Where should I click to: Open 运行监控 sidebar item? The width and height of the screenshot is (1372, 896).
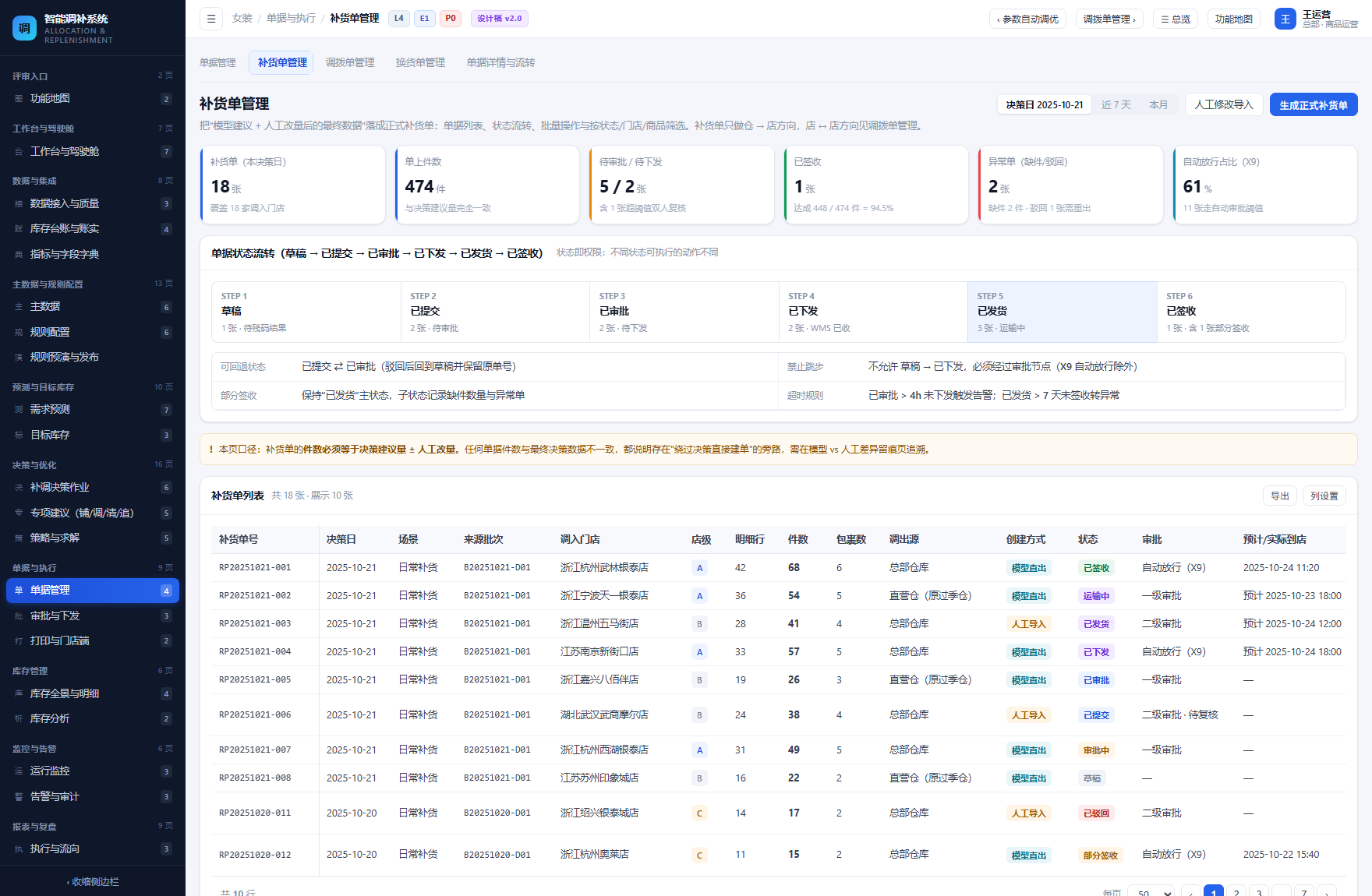(93, 771)
